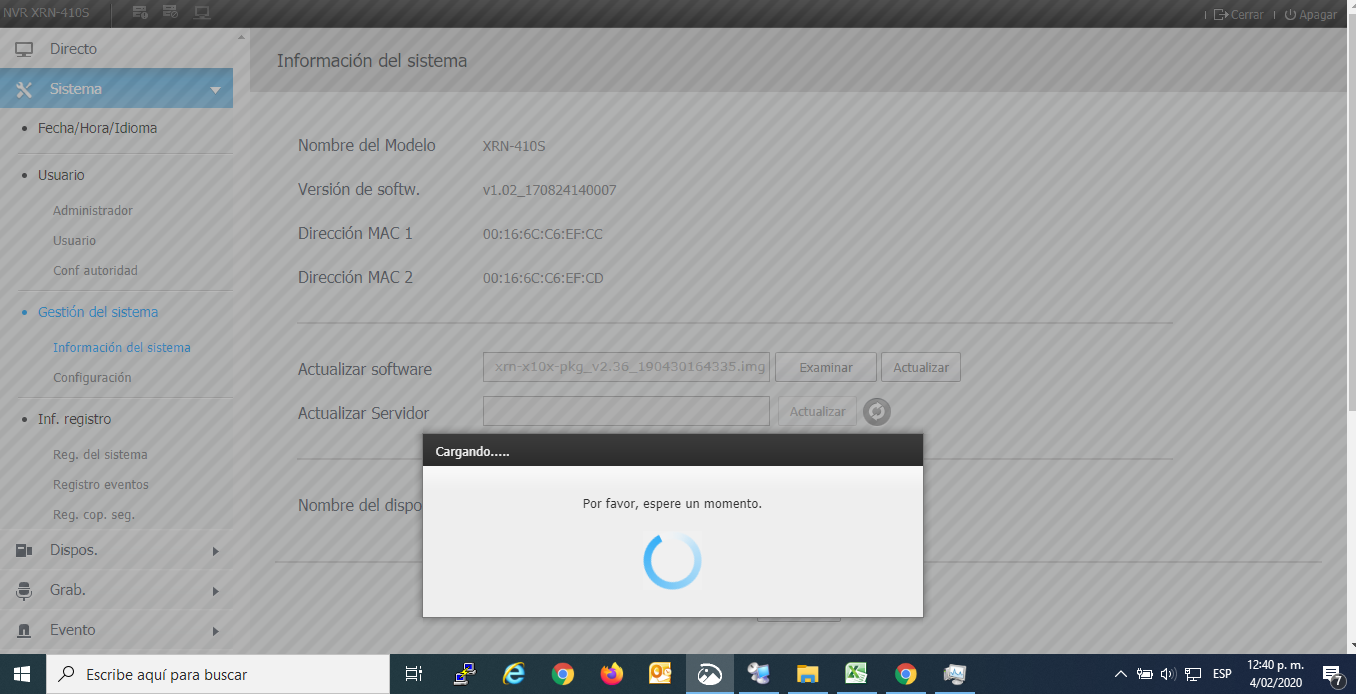Open Internet Explorer from the taskbar
The width and height of the screenshot is (1356, 694).
(x=514, y=674)
